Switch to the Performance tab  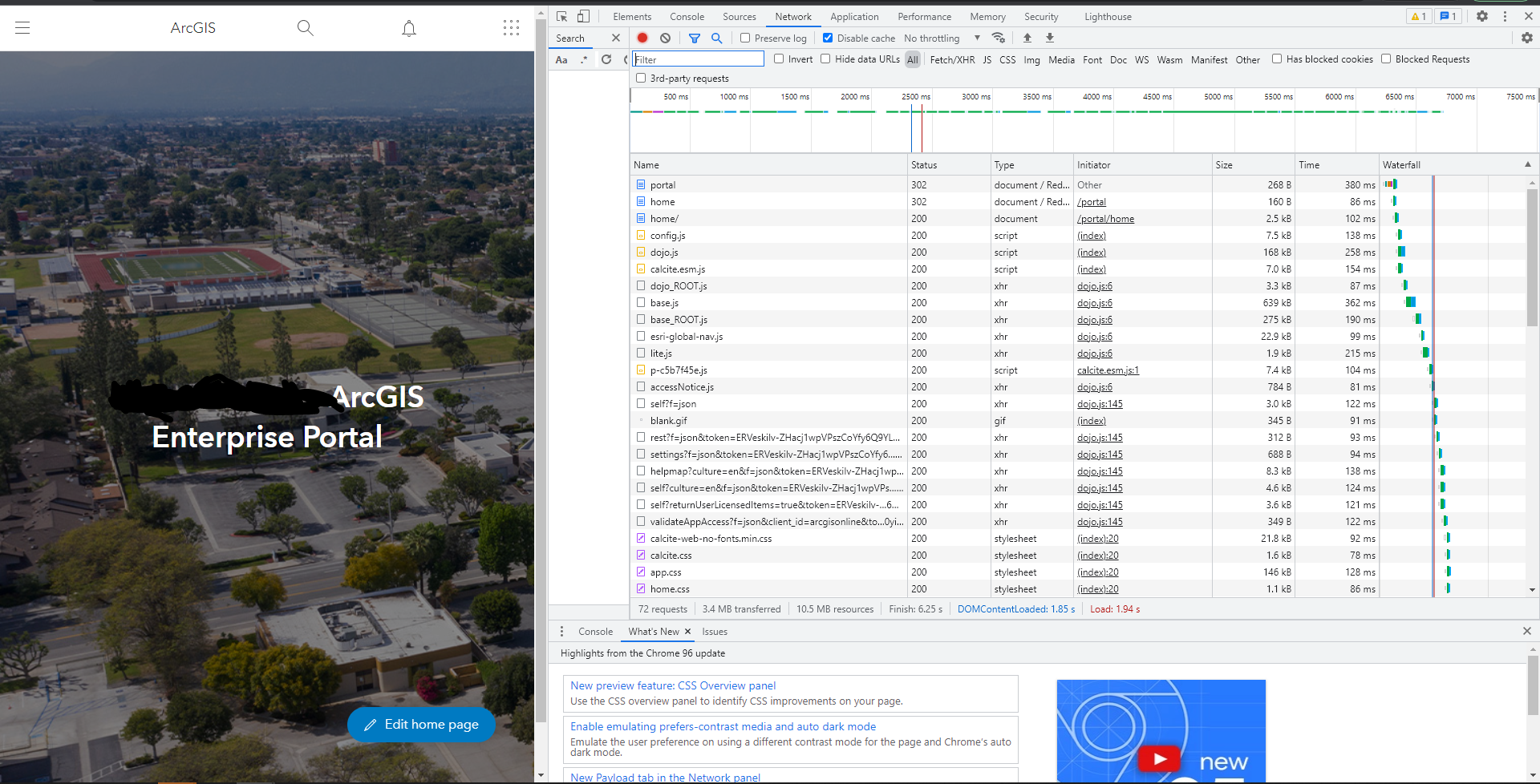[924, 16]
